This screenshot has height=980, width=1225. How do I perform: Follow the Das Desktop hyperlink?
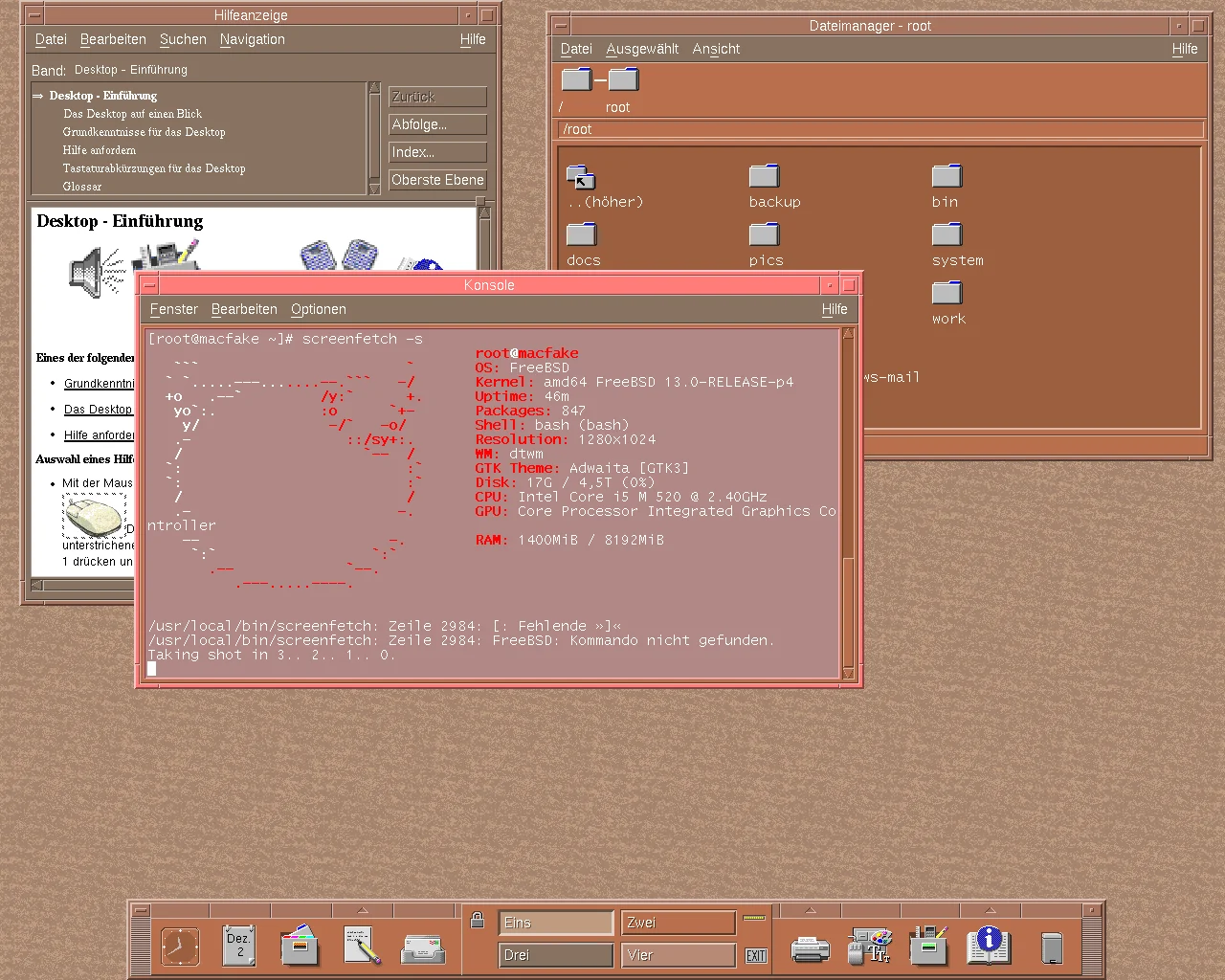(98, 410)
